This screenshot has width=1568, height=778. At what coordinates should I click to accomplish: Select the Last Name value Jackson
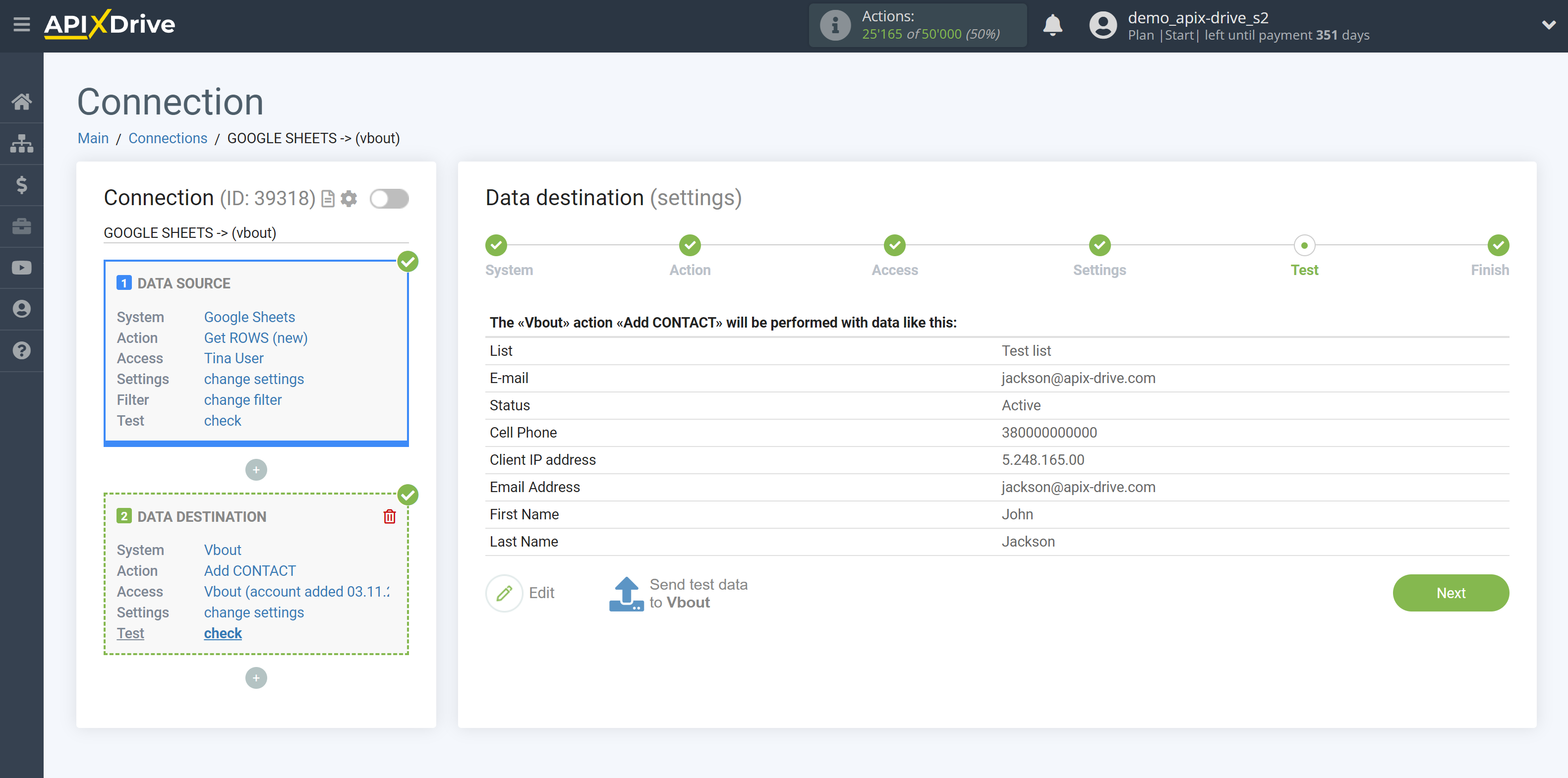click(x=1028, y=541)
